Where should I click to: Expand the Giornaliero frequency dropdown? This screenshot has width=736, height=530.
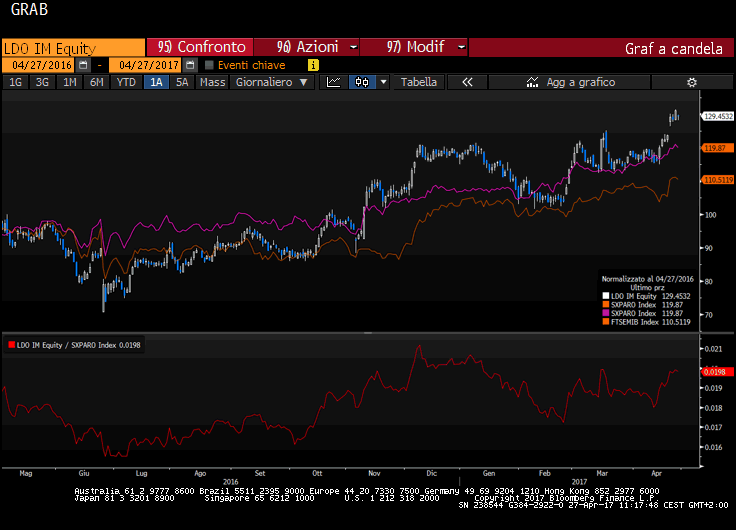pyautogui.click(x=272, y=82)
